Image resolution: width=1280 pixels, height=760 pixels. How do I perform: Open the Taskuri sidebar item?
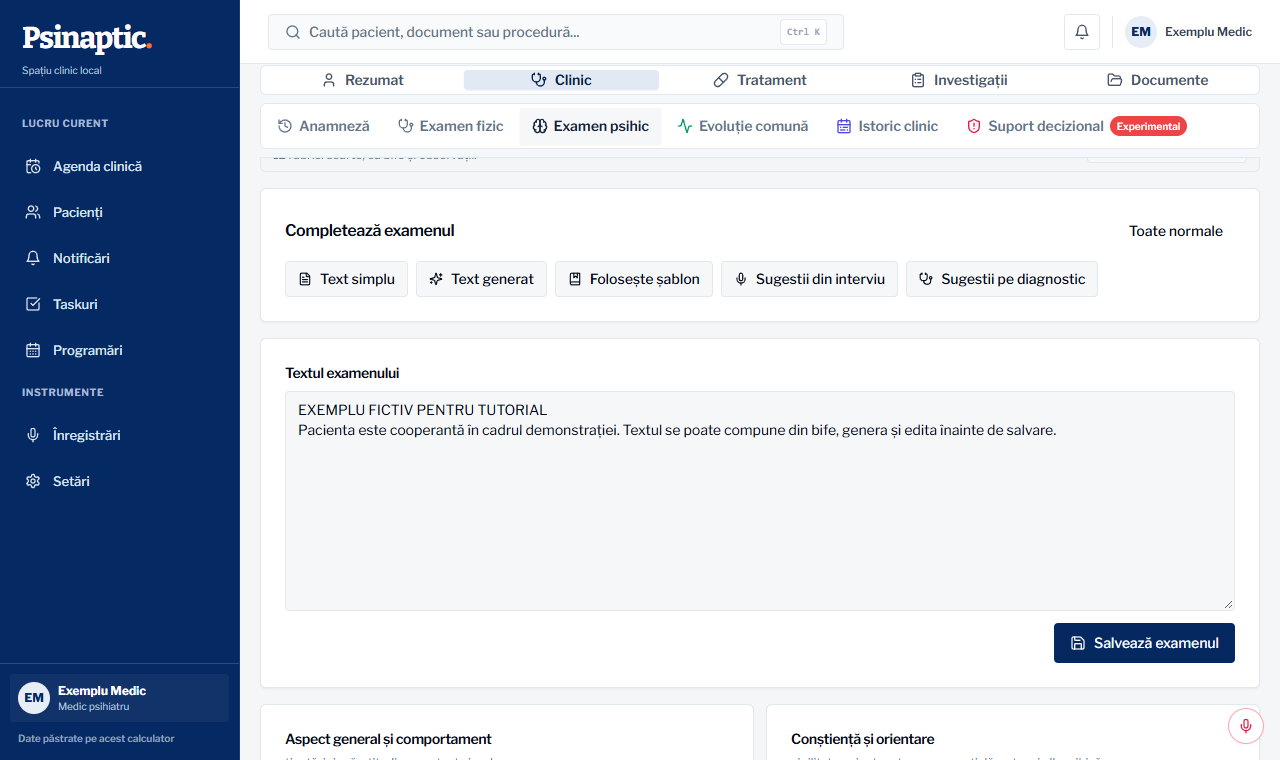click(x=120, y=304)
